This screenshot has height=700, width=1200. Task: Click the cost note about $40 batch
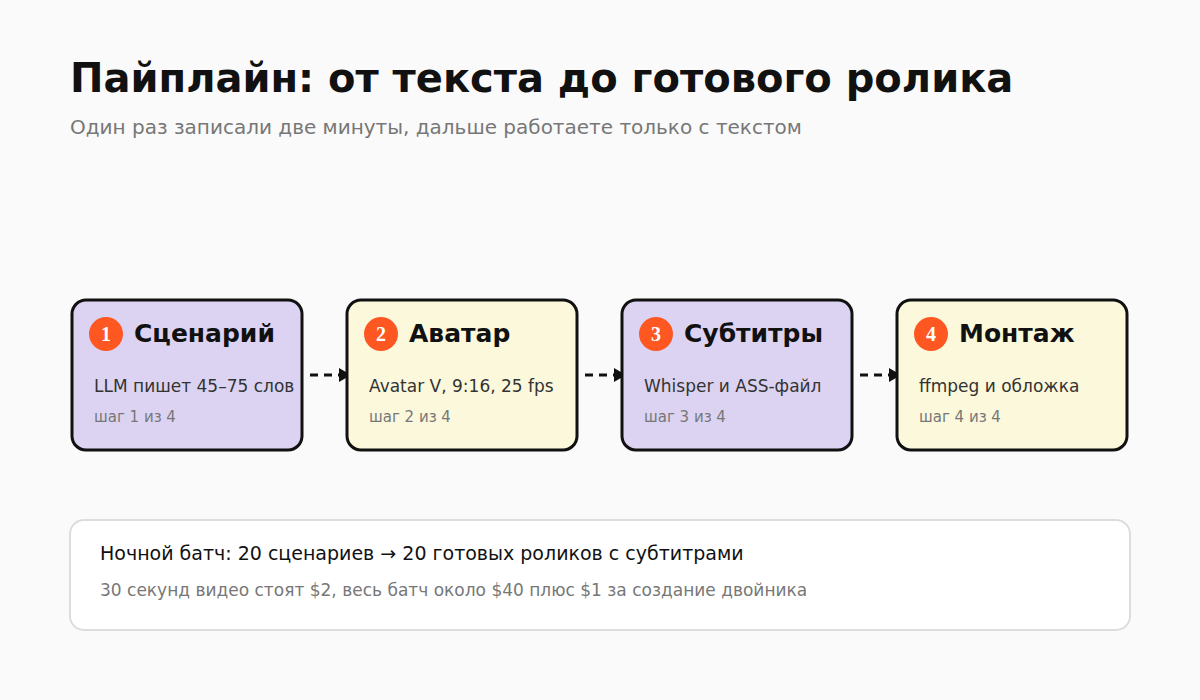click(x=453, y=590)
